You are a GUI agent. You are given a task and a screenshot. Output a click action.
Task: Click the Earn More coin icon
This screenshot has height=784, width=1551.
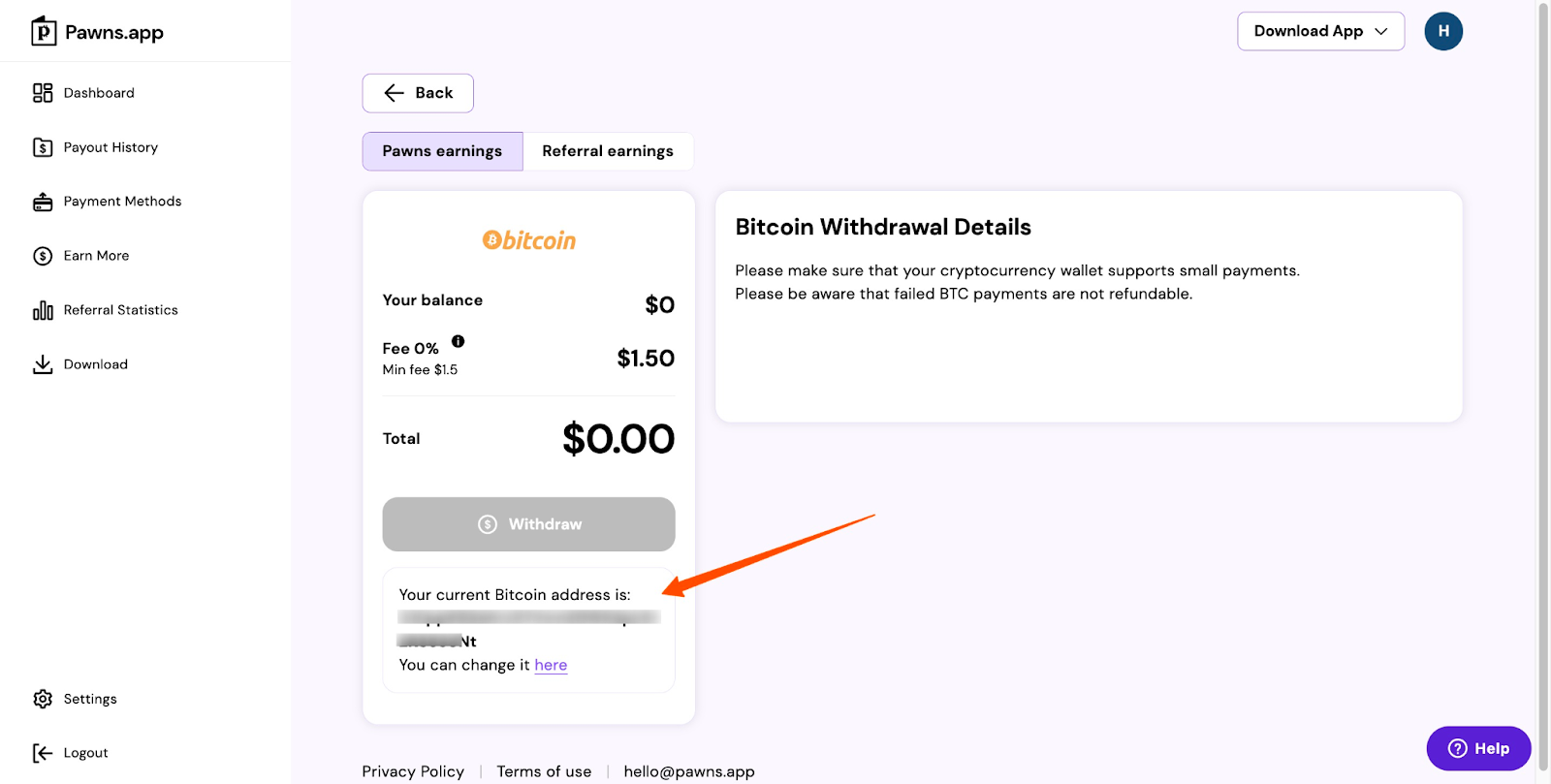coord(43,256)
